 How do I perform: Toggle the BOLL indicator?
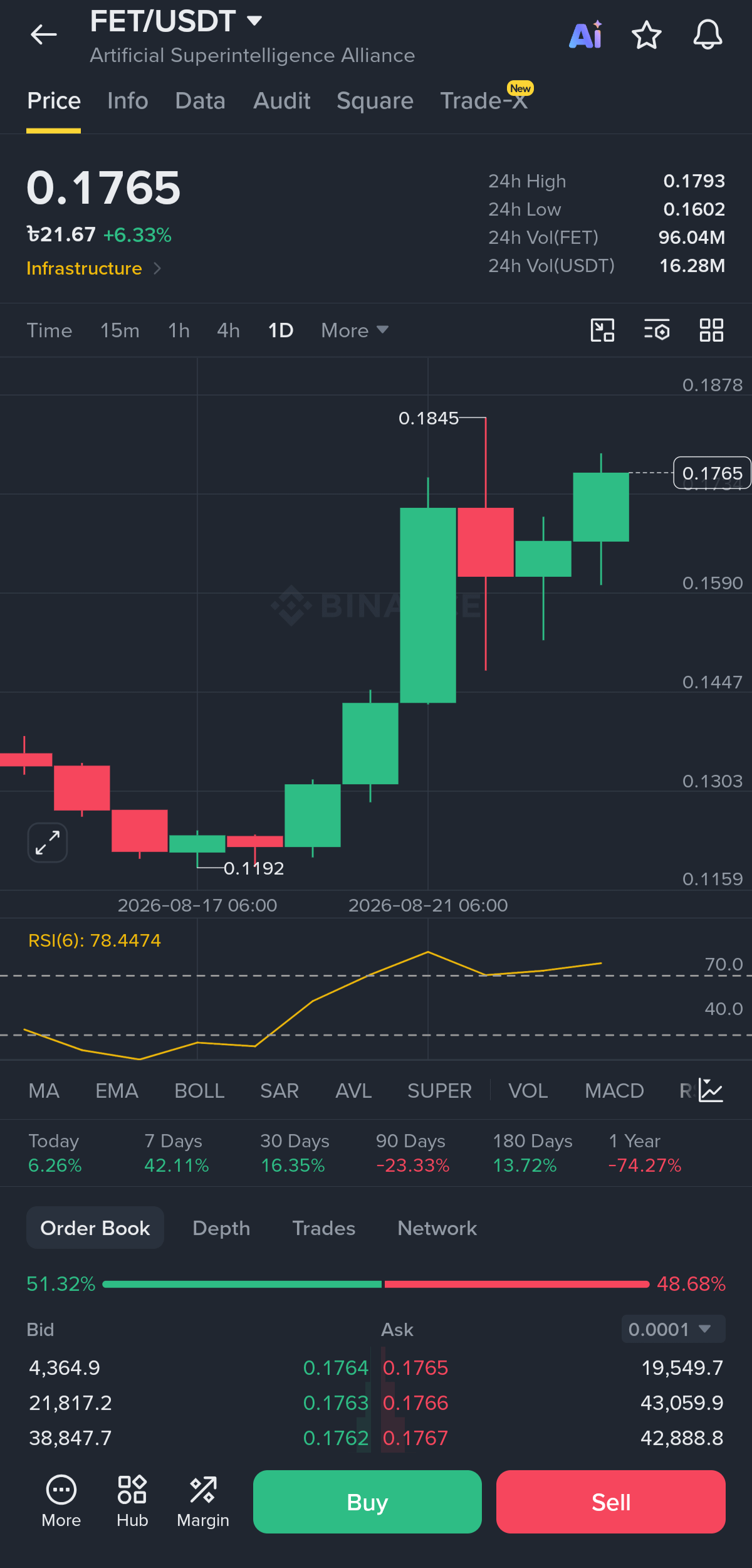[199, 1091]
